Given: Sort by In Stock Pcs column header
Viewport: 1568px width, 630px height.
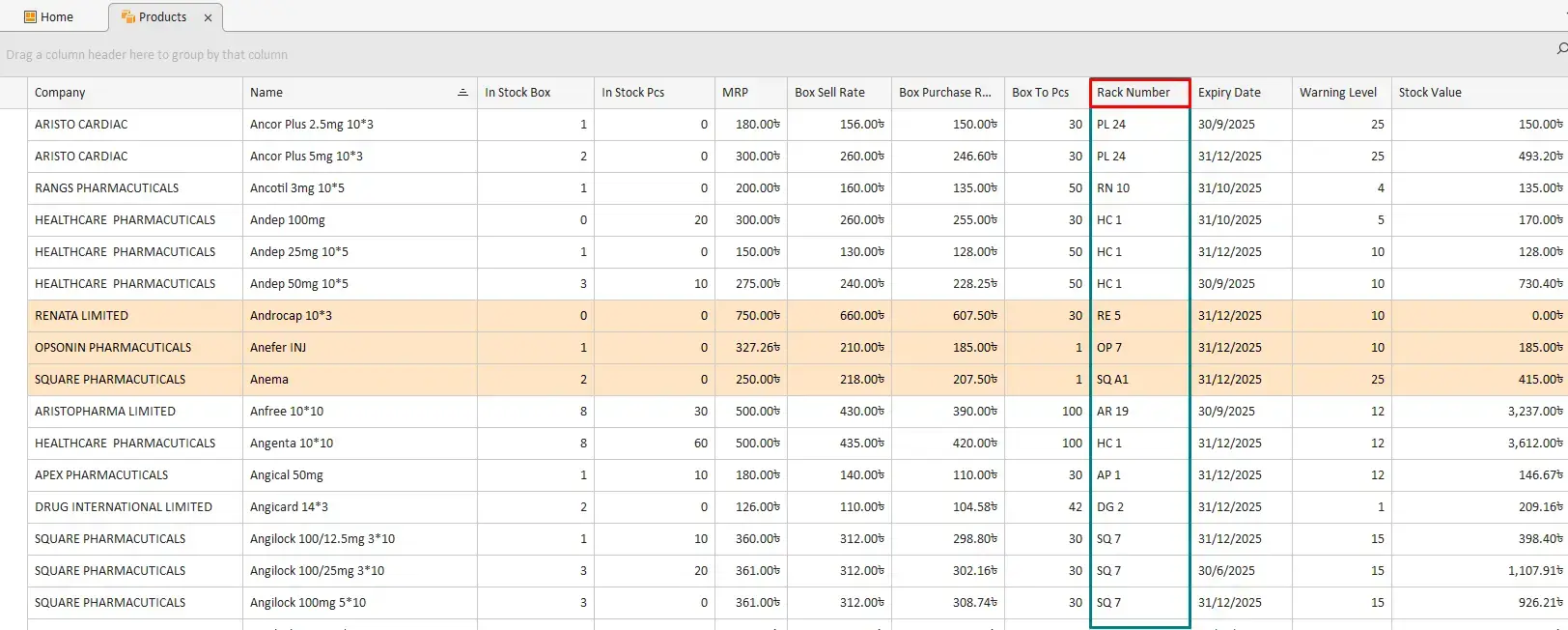Looking at the screenshot, I should pyautogui.click(x=655, y=93).
